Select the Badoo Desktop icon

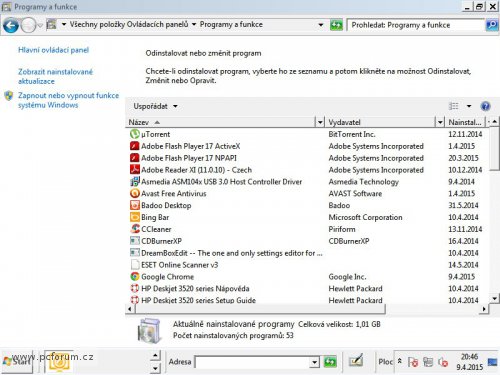(135, 205)
